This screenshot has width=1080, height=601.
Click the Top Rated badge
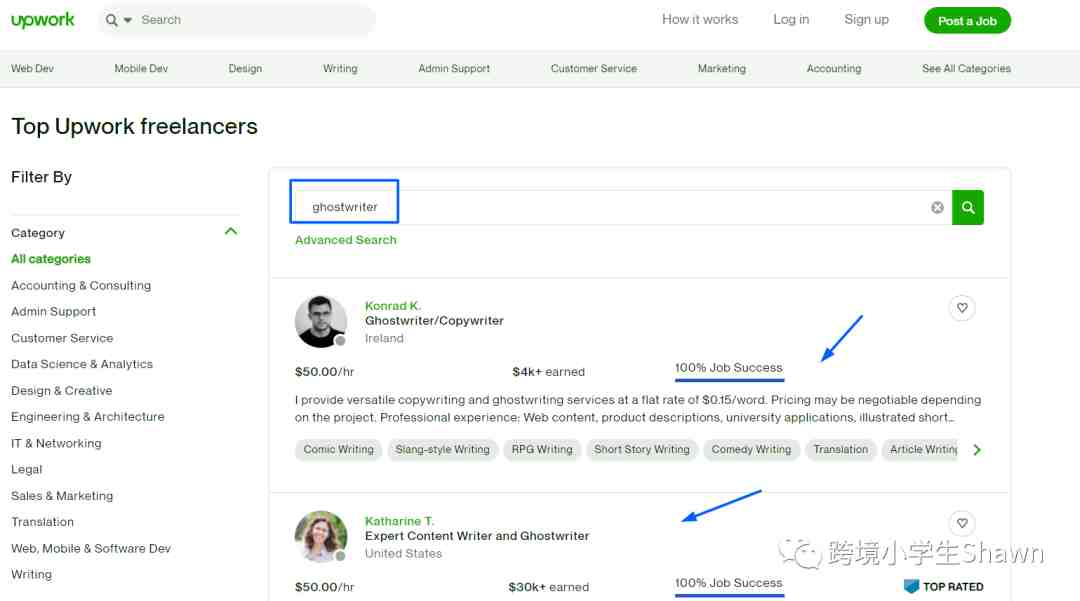click(x=944, y=587)
